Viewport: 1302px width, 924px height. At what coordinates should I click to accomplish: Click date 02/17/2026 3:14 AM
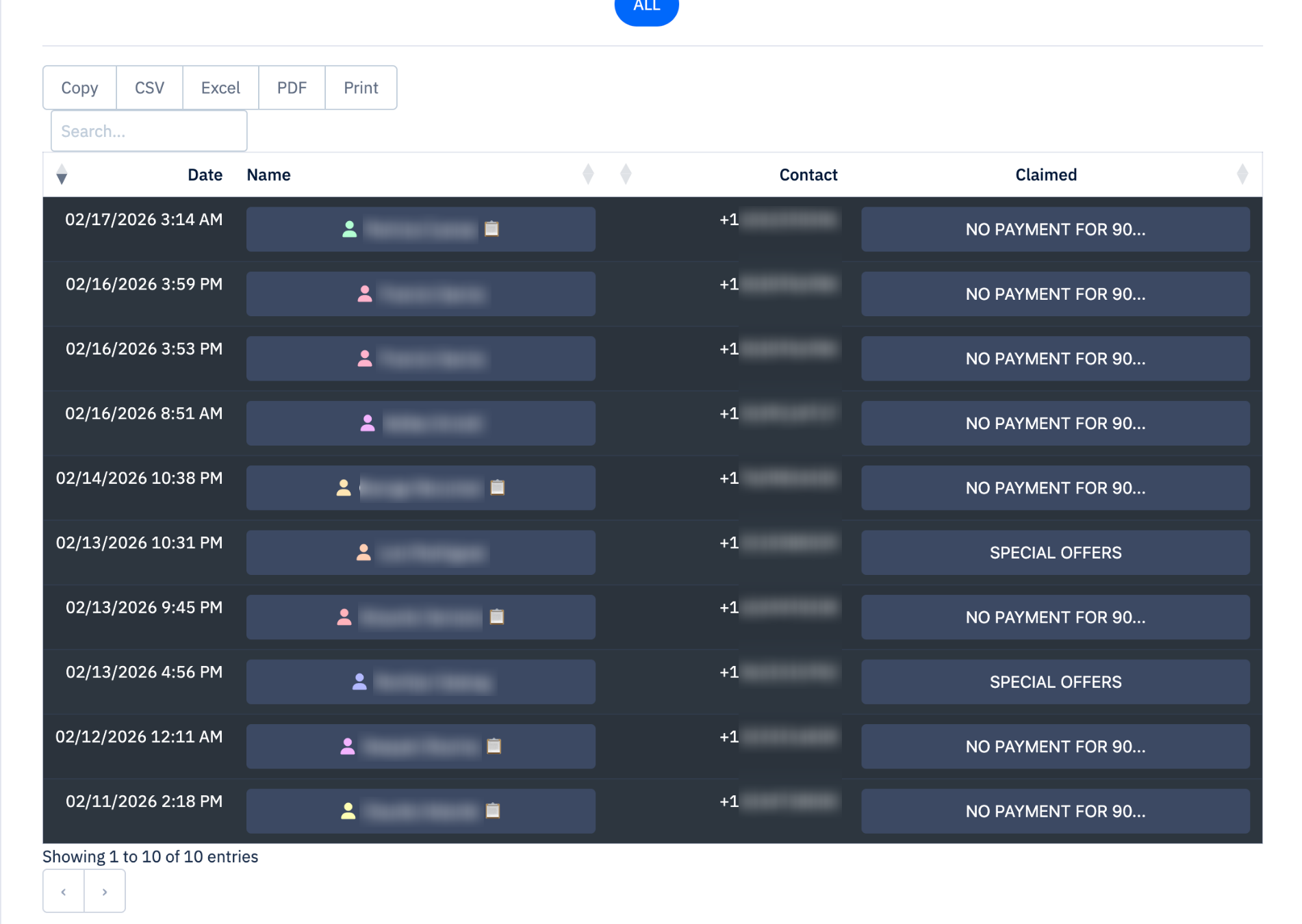pyautogui.click(x=144, y=220)
